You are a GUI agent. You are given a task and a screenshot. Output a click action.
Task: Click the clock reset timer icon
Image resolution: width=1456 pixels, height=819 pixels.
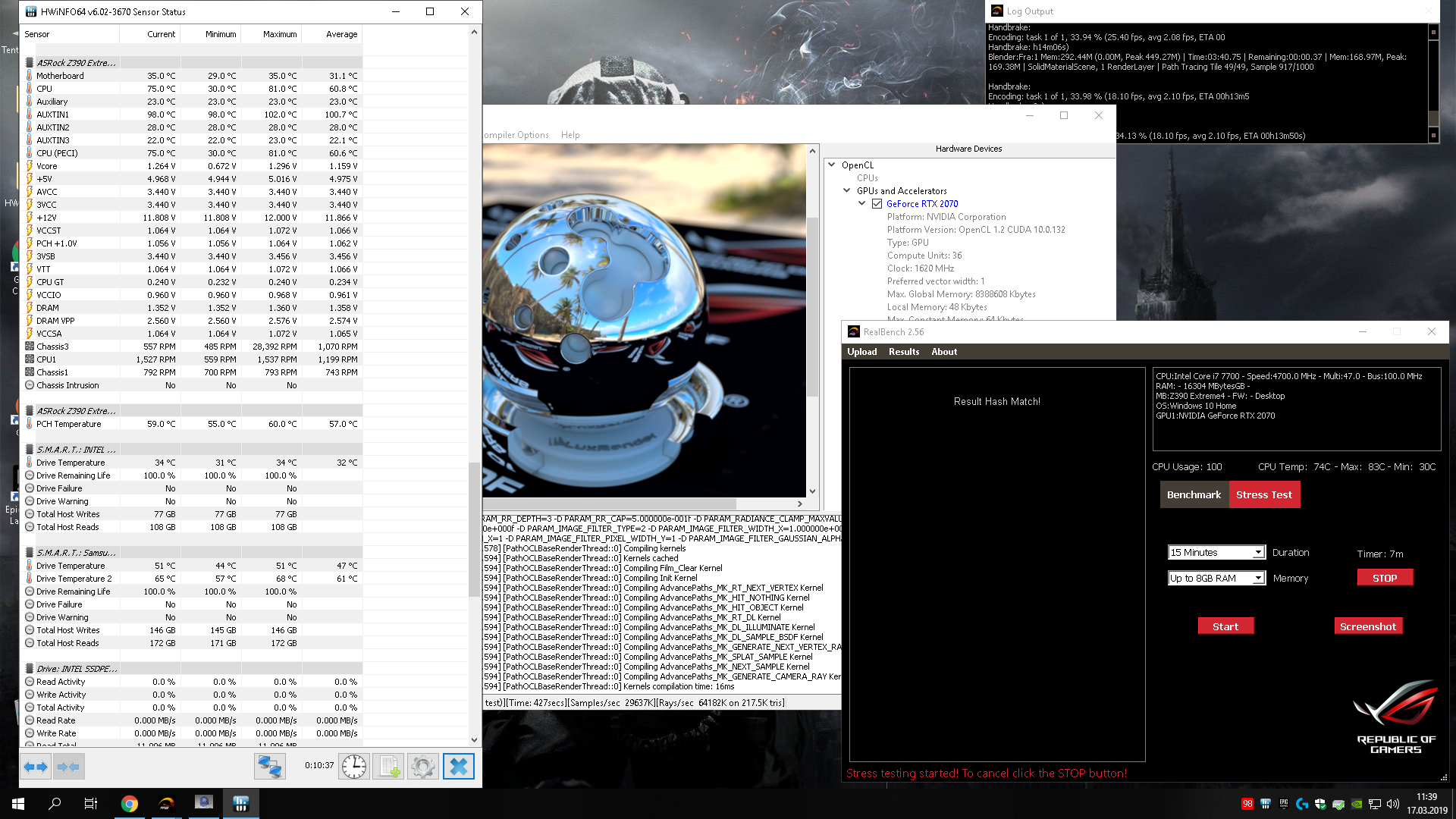click(x=353, y=767)
